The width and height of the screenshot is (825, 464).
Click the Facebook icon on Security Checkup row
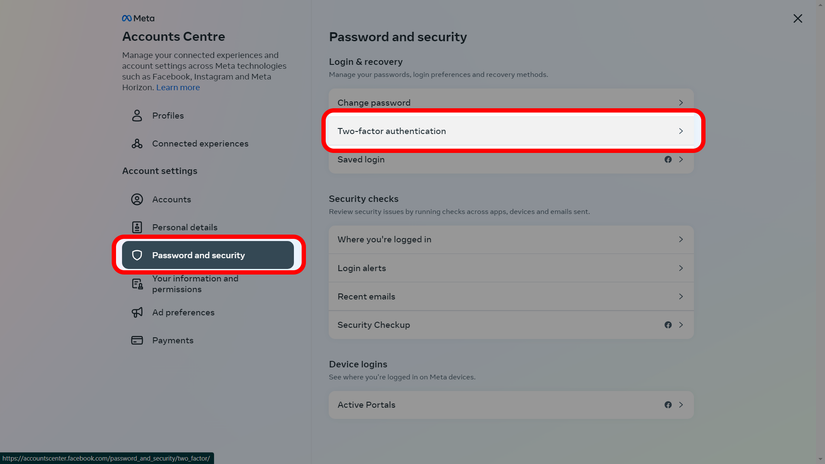pyautogui.click(x=668, y=325)
